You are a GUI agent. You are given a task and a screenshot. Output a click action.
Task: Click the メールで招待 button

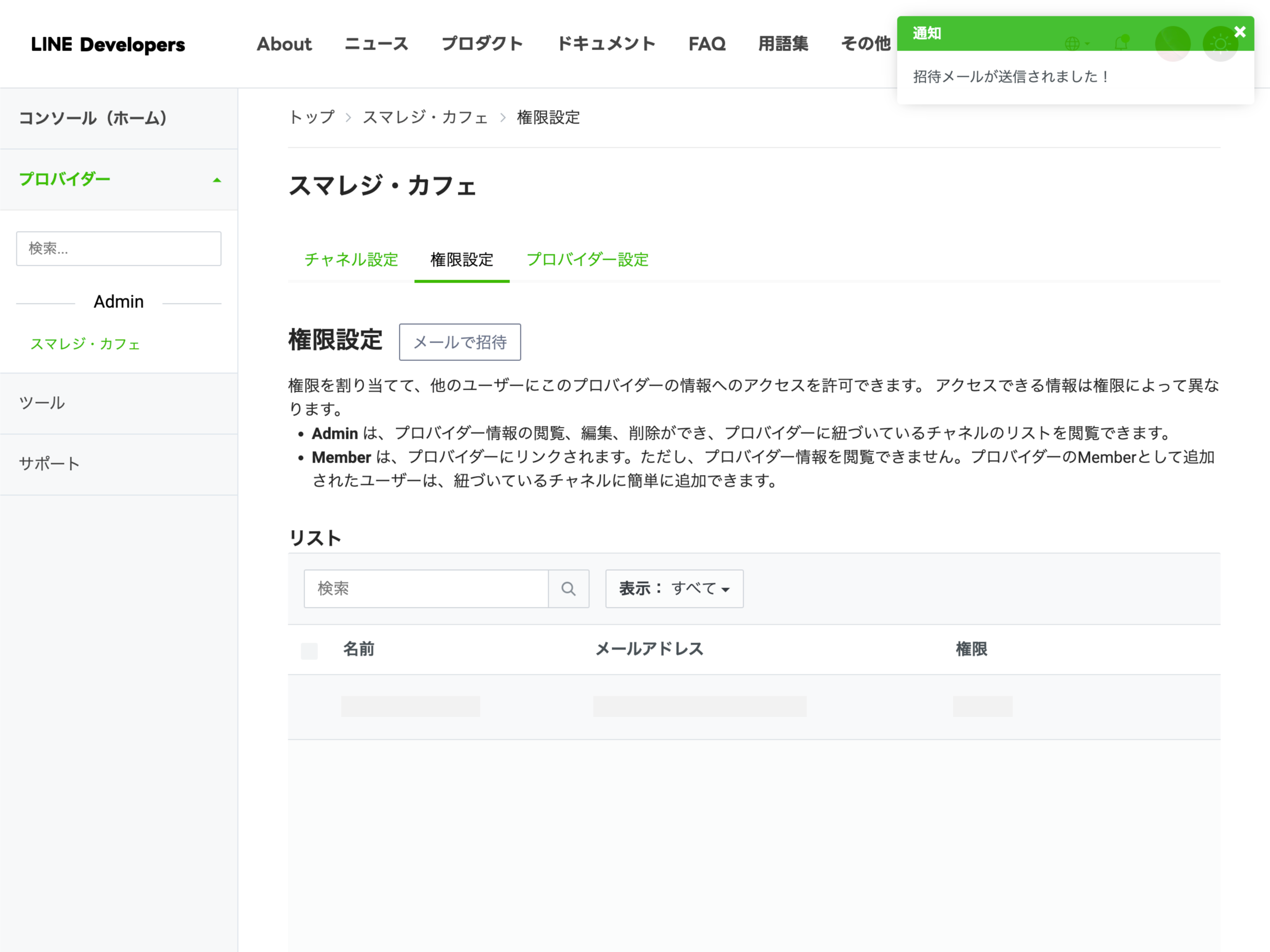coord(460,342)
